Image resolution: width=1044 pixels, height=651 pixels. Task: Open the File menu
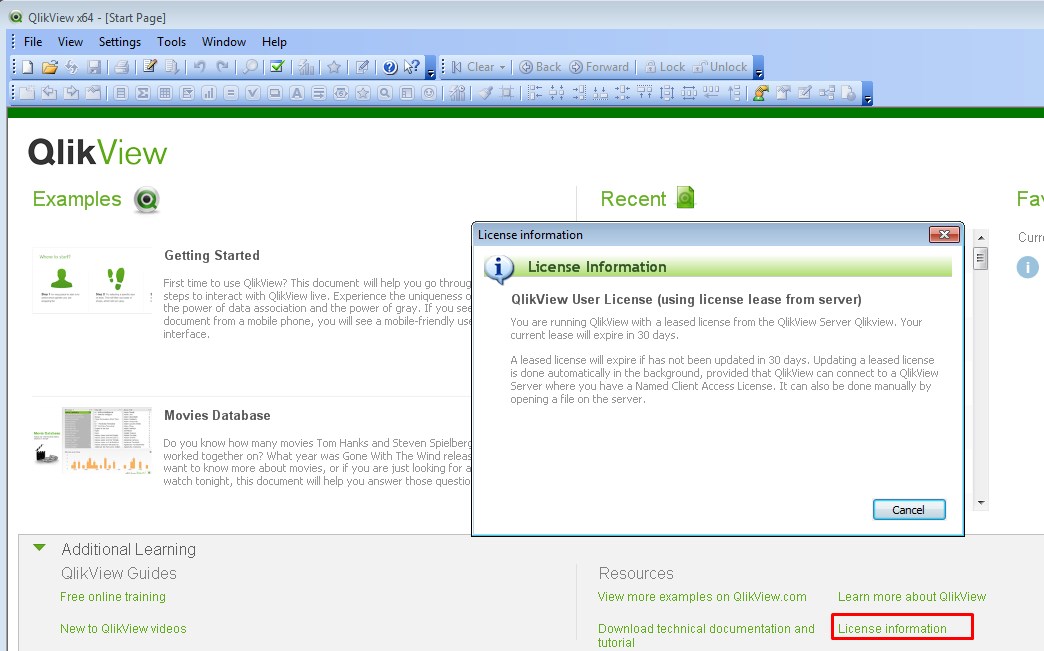click(x=33, y=42)
